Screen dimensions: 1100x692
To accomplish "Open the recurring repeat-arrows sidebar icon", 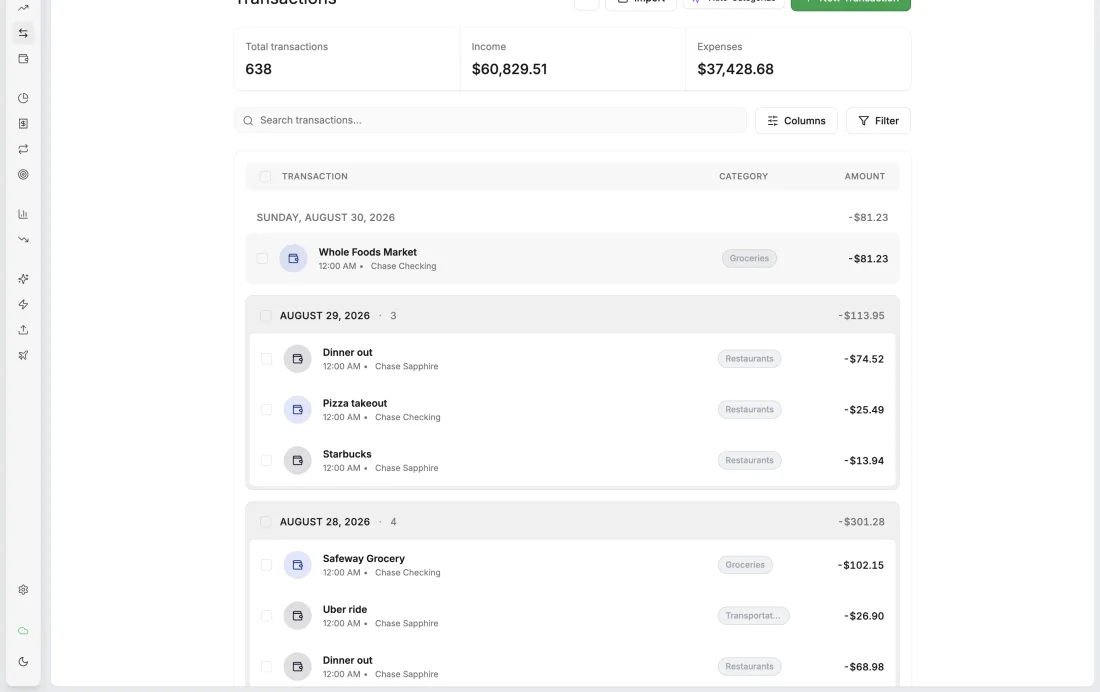I will tap(23, 149).
